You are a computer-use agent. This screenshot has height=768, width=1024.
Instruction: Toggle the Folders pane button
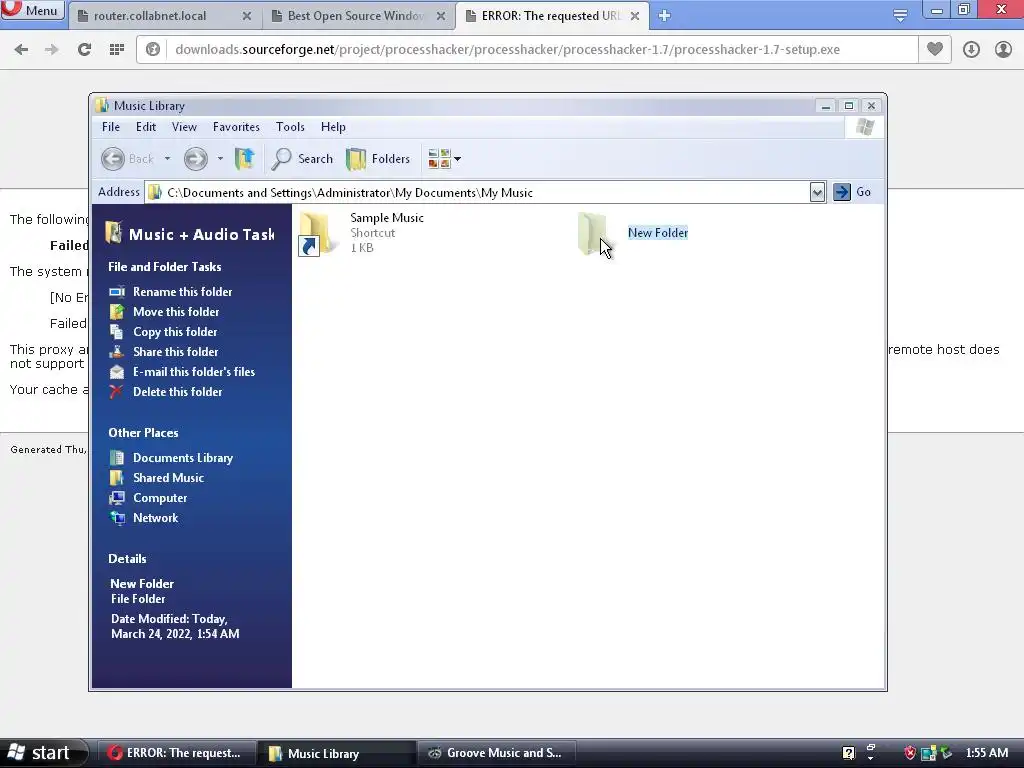tap(377, 159)
